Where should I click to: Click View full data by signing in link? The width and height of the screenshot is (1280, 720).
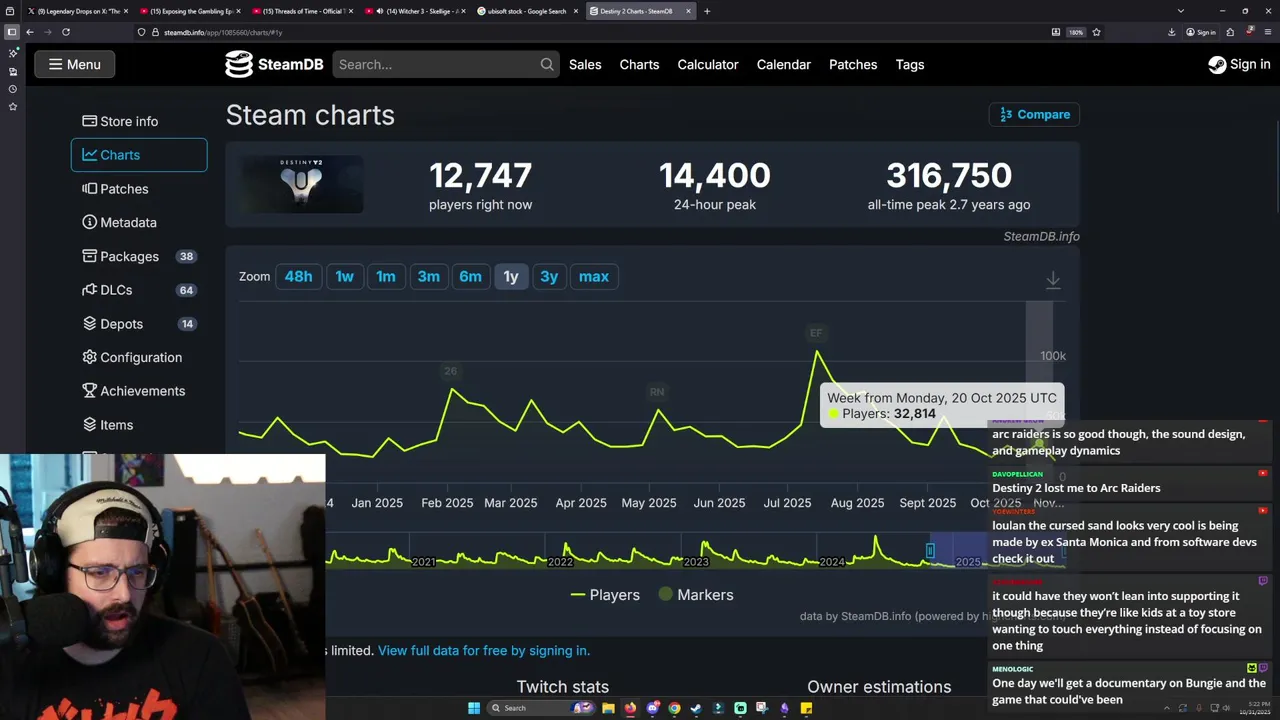pos(484,650)
